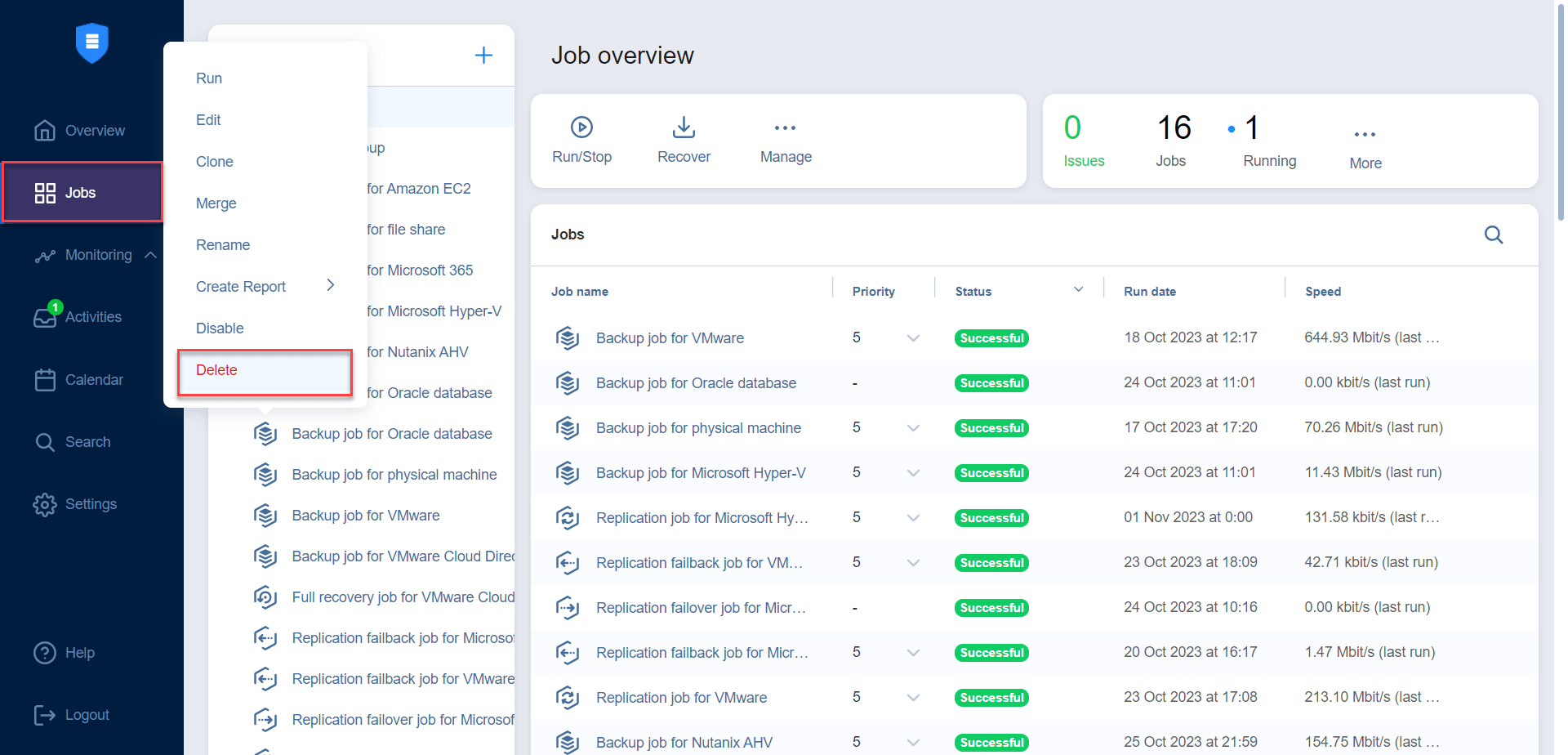
Task: Click the Run/Stop play icon
Action: pos(581,128)
